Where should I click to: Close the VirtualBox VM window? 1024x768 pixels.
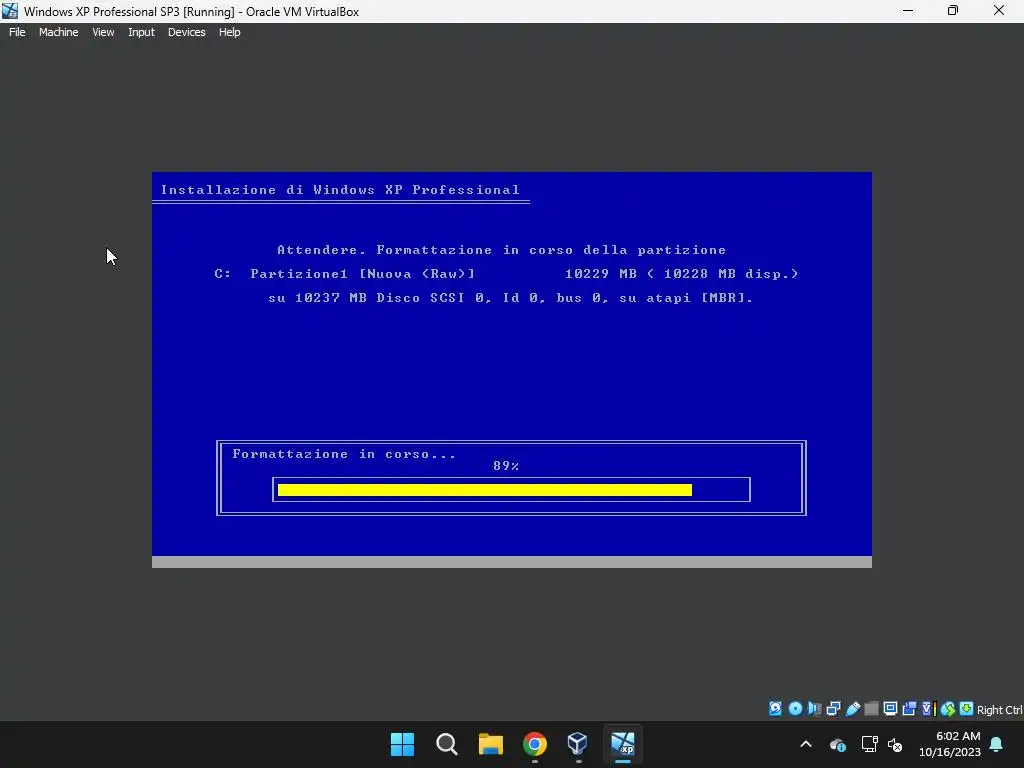pyautogui.click(x=999, y=11)
